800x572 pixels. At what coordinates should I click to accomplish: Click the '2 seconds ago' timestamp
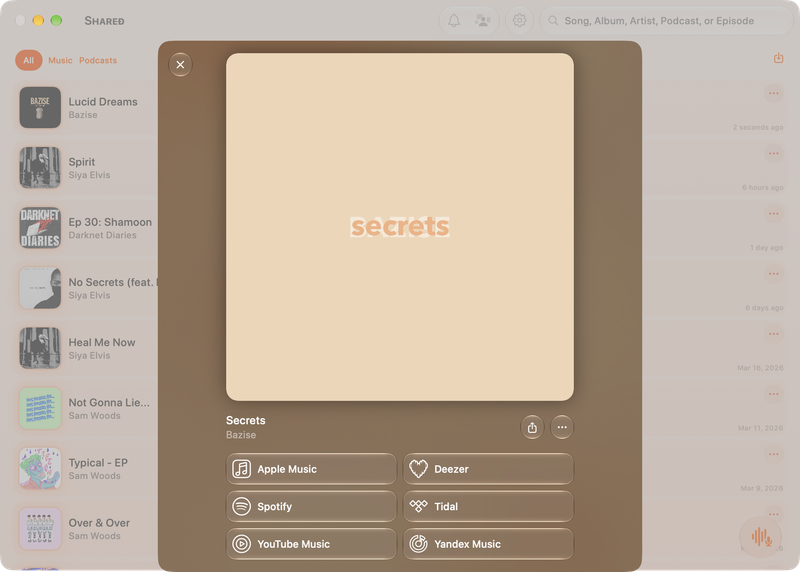pyautogui.click(x=758, y=128)
